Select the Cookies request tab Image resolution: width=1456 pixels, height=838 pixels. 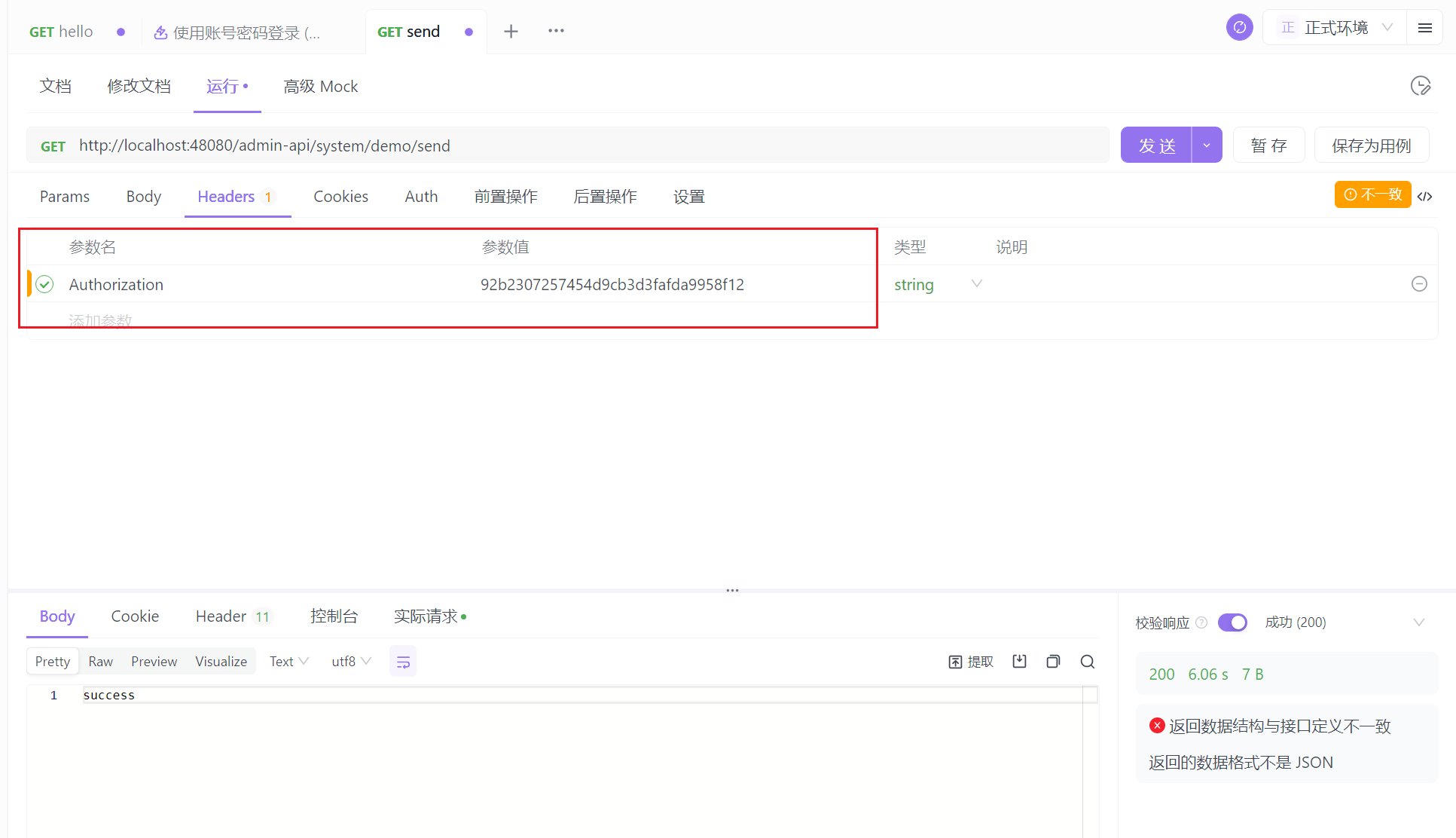(340, 197)
